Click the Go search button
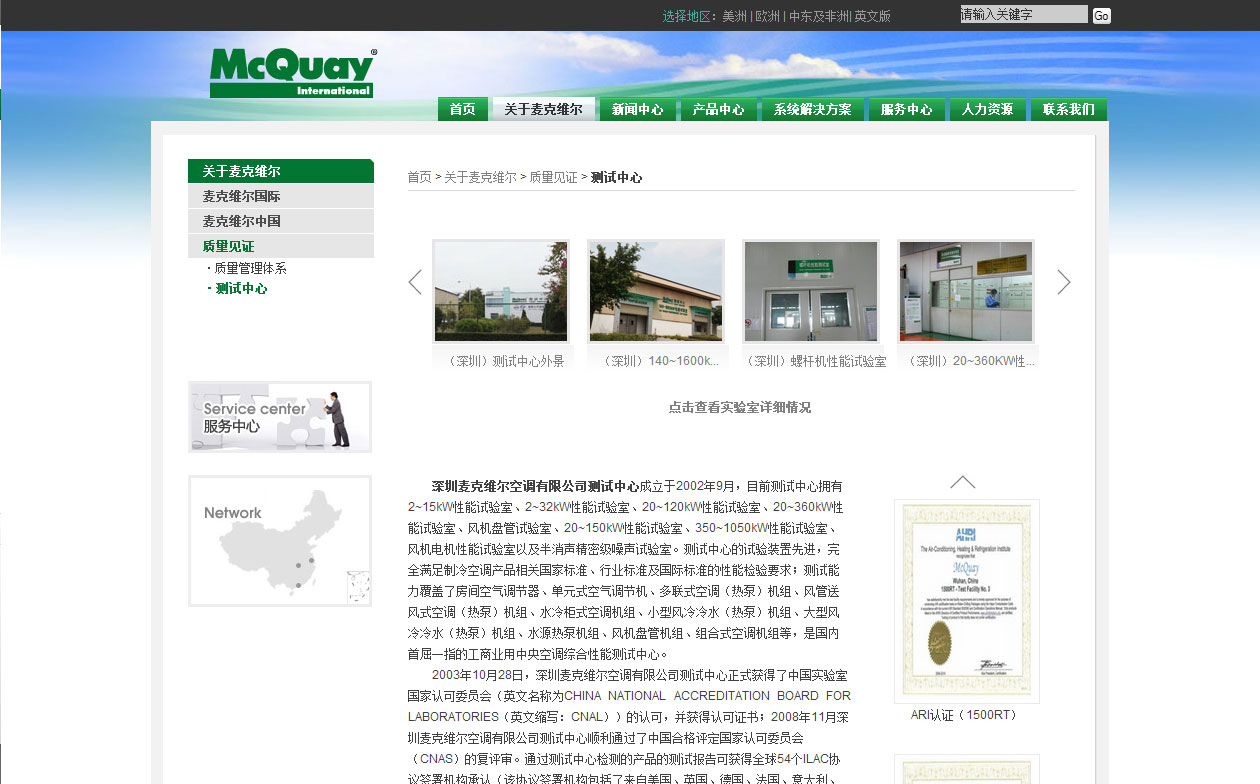Screen dimensions: 1260x784 pos(1101,16)
